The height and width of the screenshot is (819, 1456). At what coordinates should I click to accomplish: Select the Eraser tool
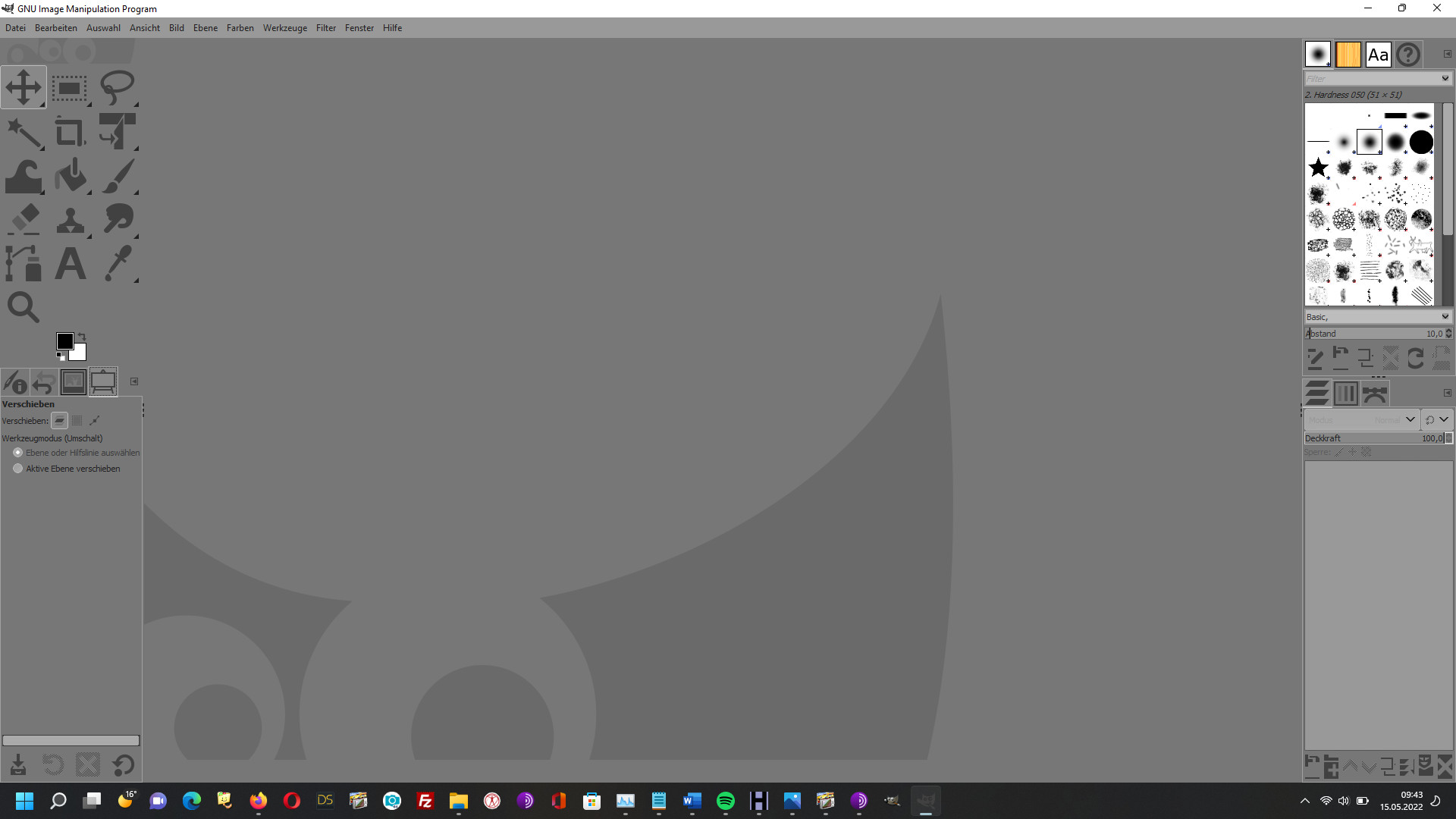click(x=24, y=220)
